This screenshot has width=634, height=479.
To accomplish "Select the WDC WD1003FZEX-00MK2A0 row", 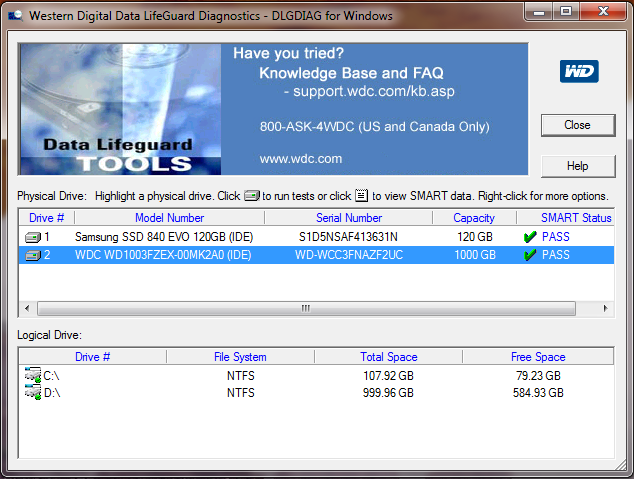I will click(x=316, y=255).
